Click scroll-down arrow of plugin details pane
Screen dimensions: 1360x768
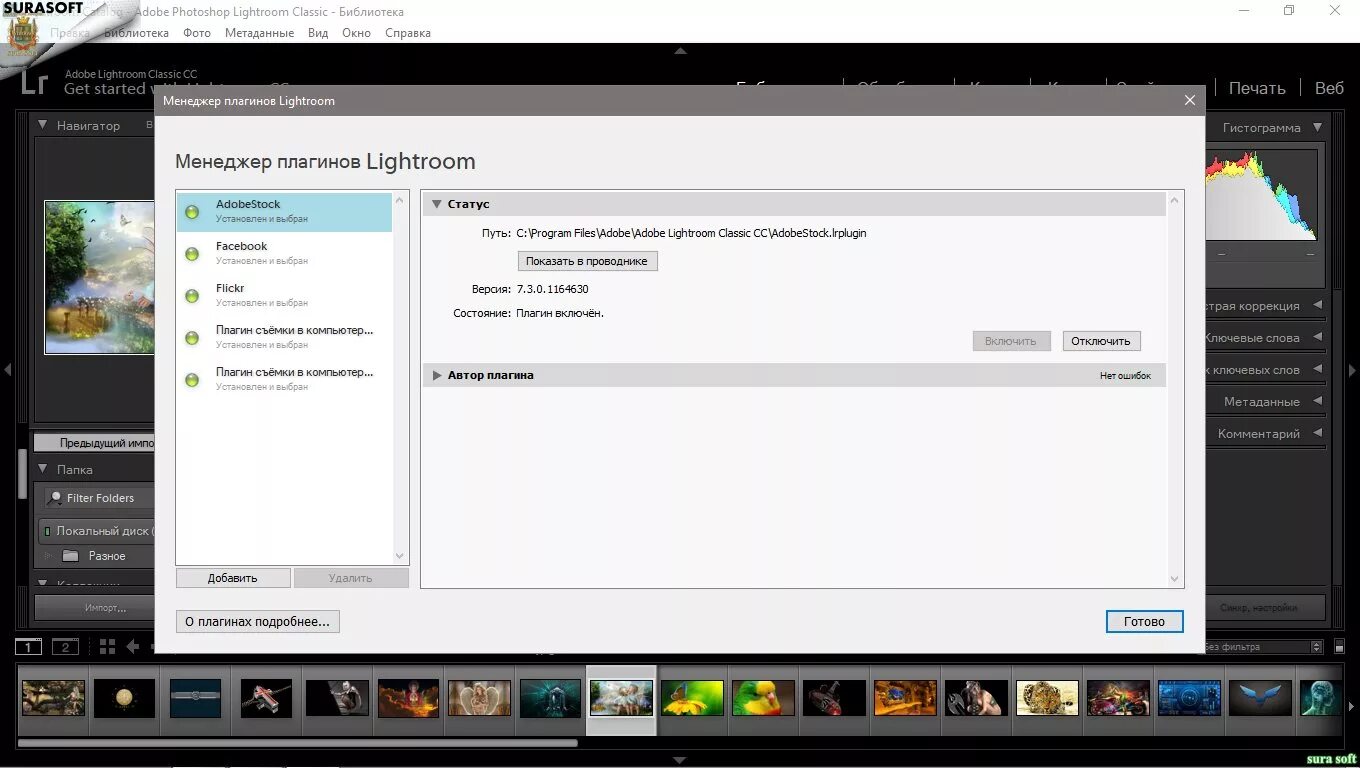(1175, 578)
